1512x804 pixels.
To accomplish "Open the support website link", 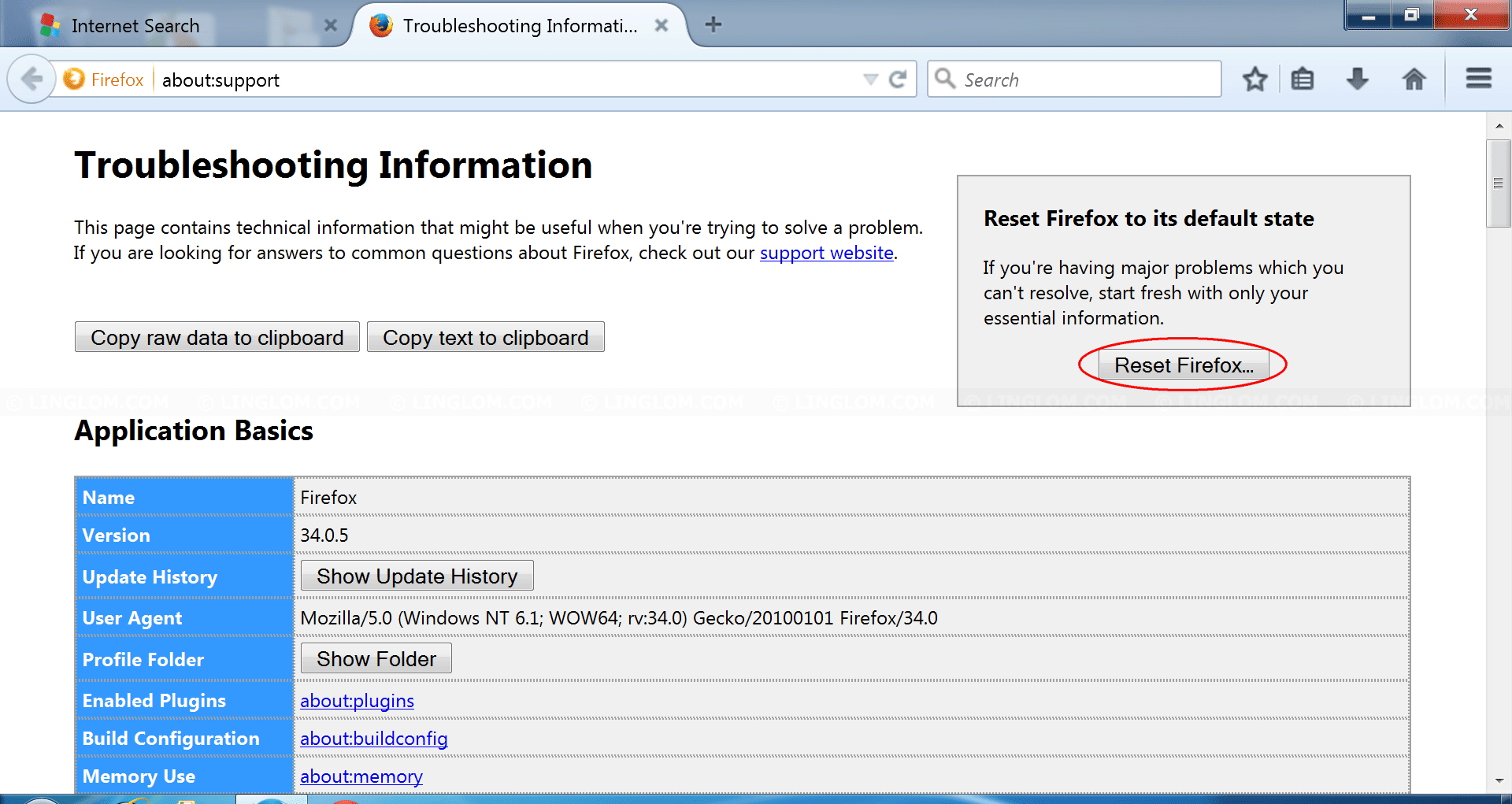I will click(x=827, y=253).
